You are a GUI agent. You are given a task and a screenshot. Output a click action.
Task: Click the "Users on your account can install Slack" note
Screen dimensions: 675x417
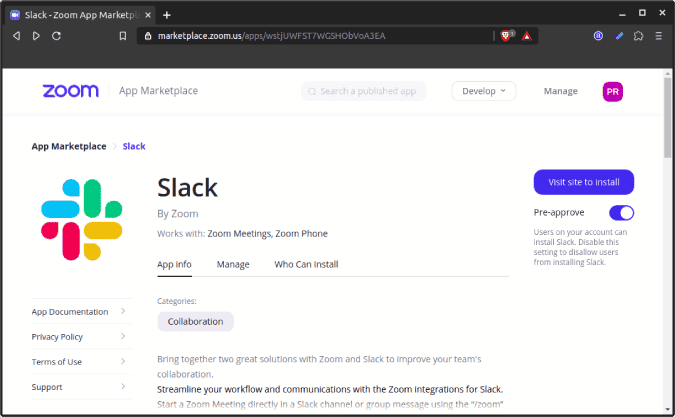coord(580,247)
